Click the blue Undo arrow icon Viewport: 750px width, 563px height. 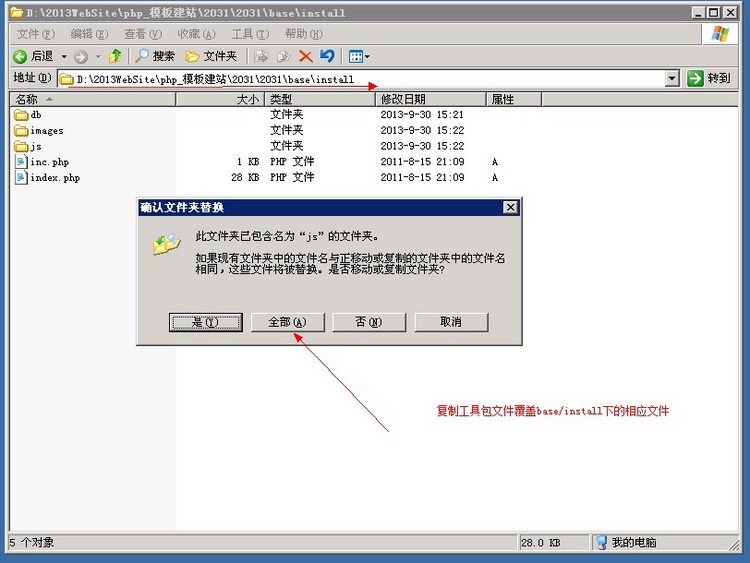[x=328, y=56]
